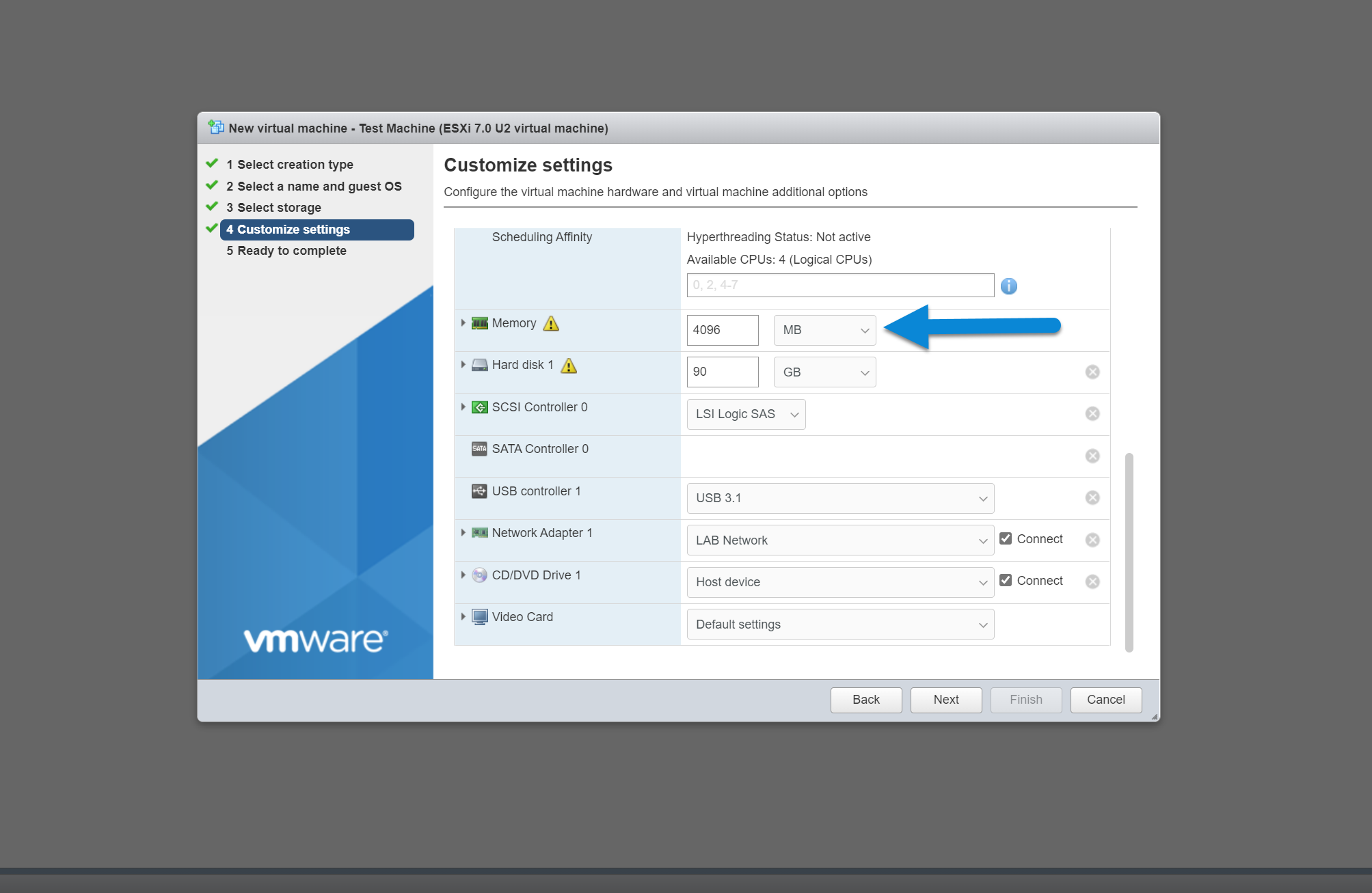Expand the Hard disk 1 row
The width and height of the screenshot is (1372, 893).
click(x=463, y=365)
